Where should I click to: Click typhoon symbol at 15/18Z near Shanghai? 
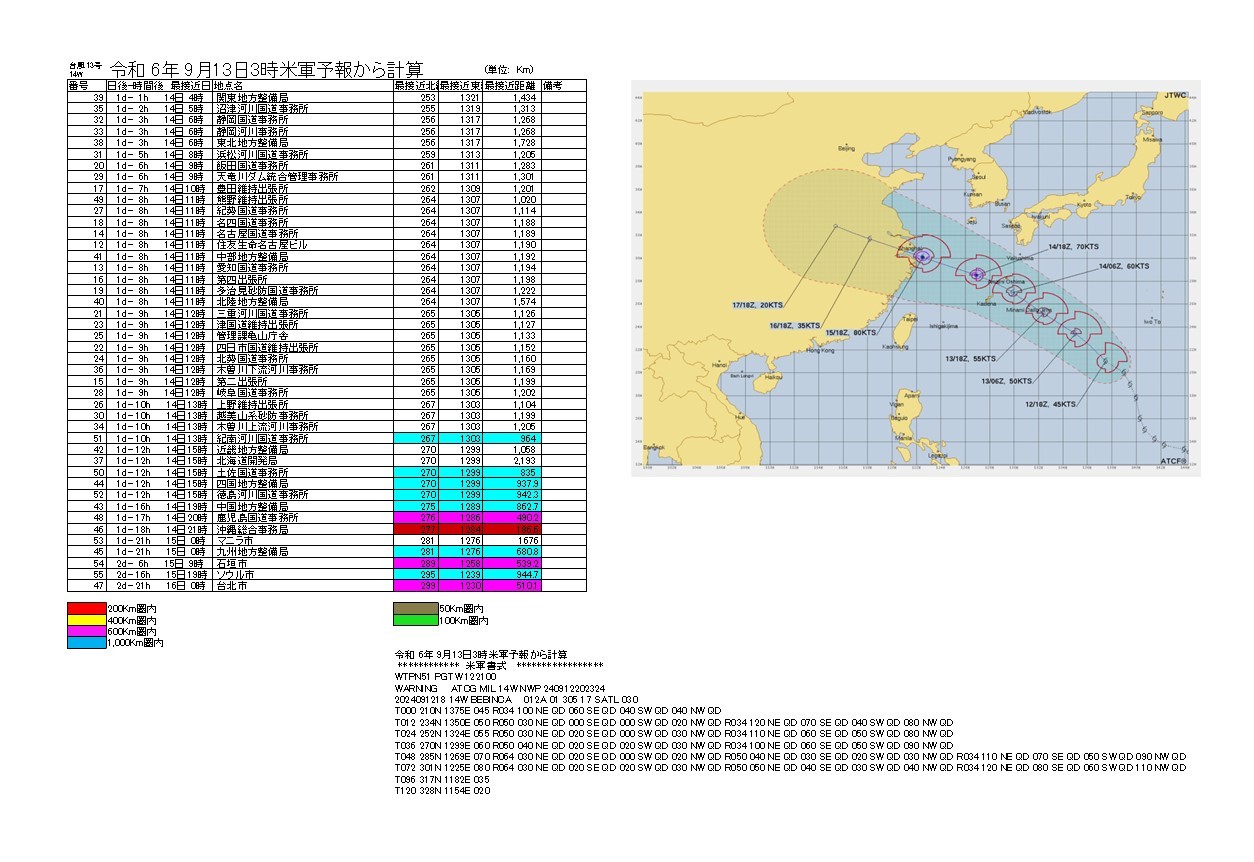click(921, 257)
